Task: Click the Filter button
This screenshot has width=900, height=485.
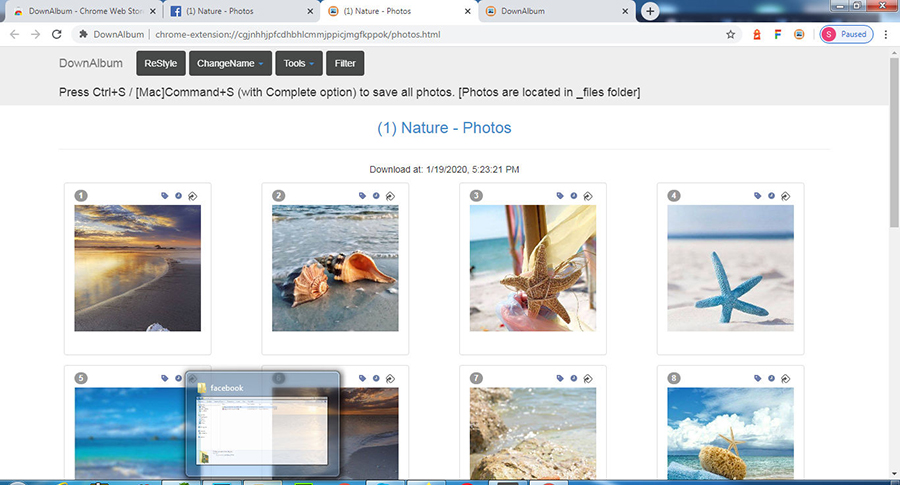Action: tap(345, 63)
